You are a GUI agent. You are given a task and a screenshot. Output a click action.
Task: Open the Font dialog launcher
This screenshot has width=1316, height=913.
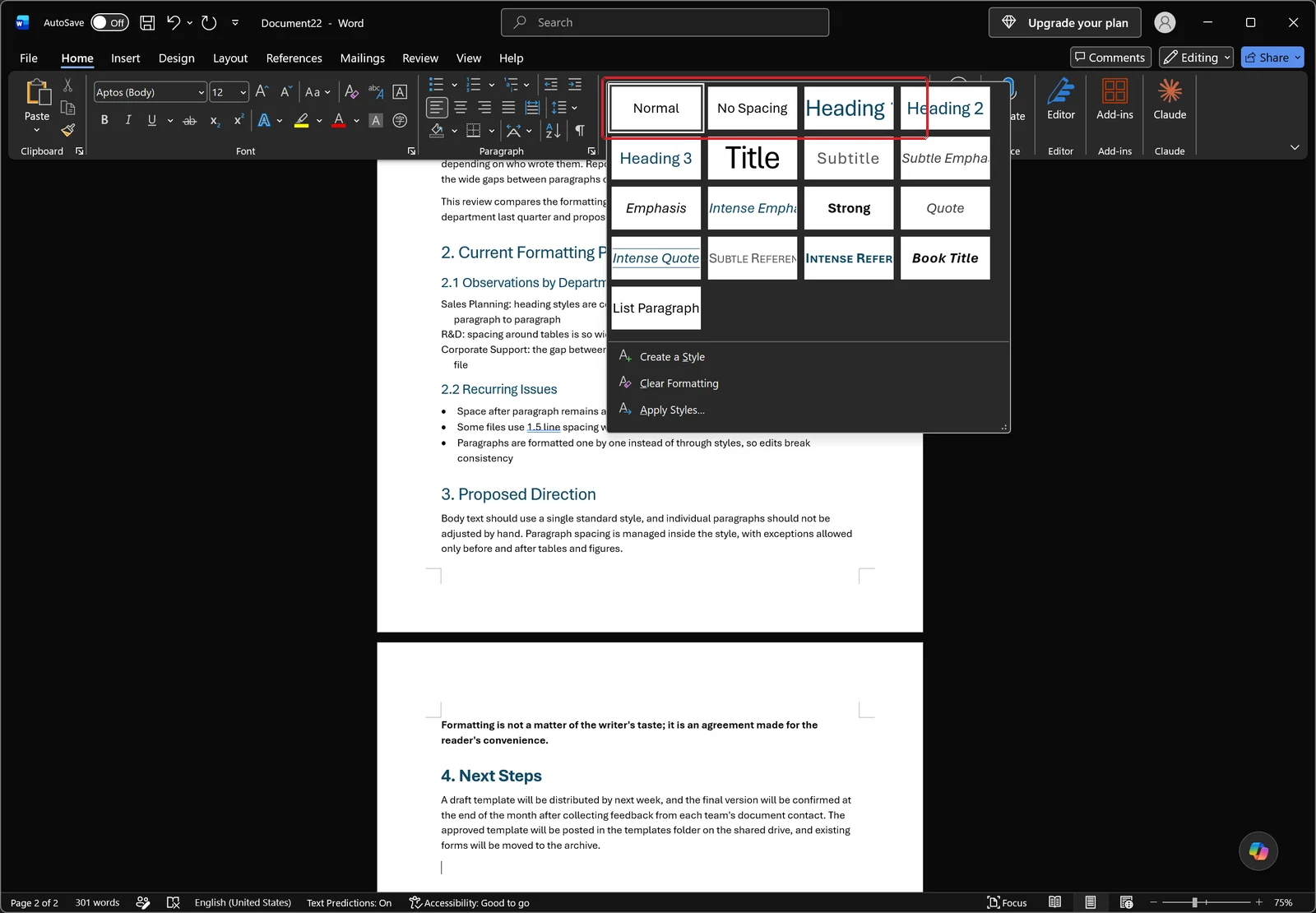[x=411, y=151]
